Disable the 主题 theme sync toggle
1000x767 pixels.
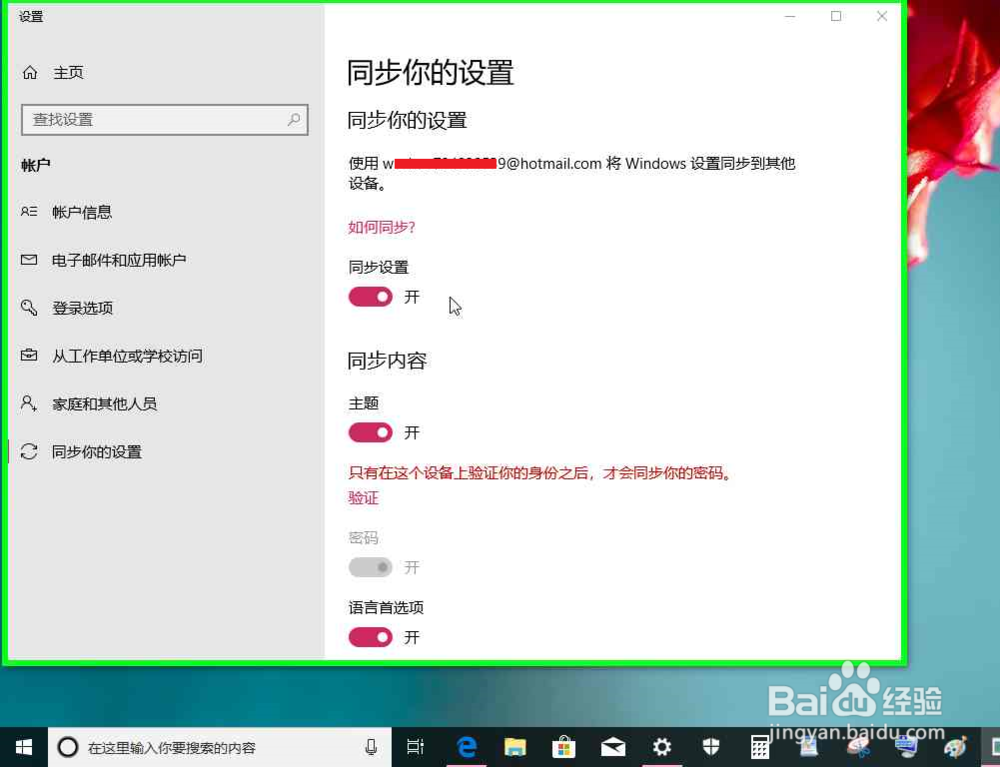click(370, 432)
